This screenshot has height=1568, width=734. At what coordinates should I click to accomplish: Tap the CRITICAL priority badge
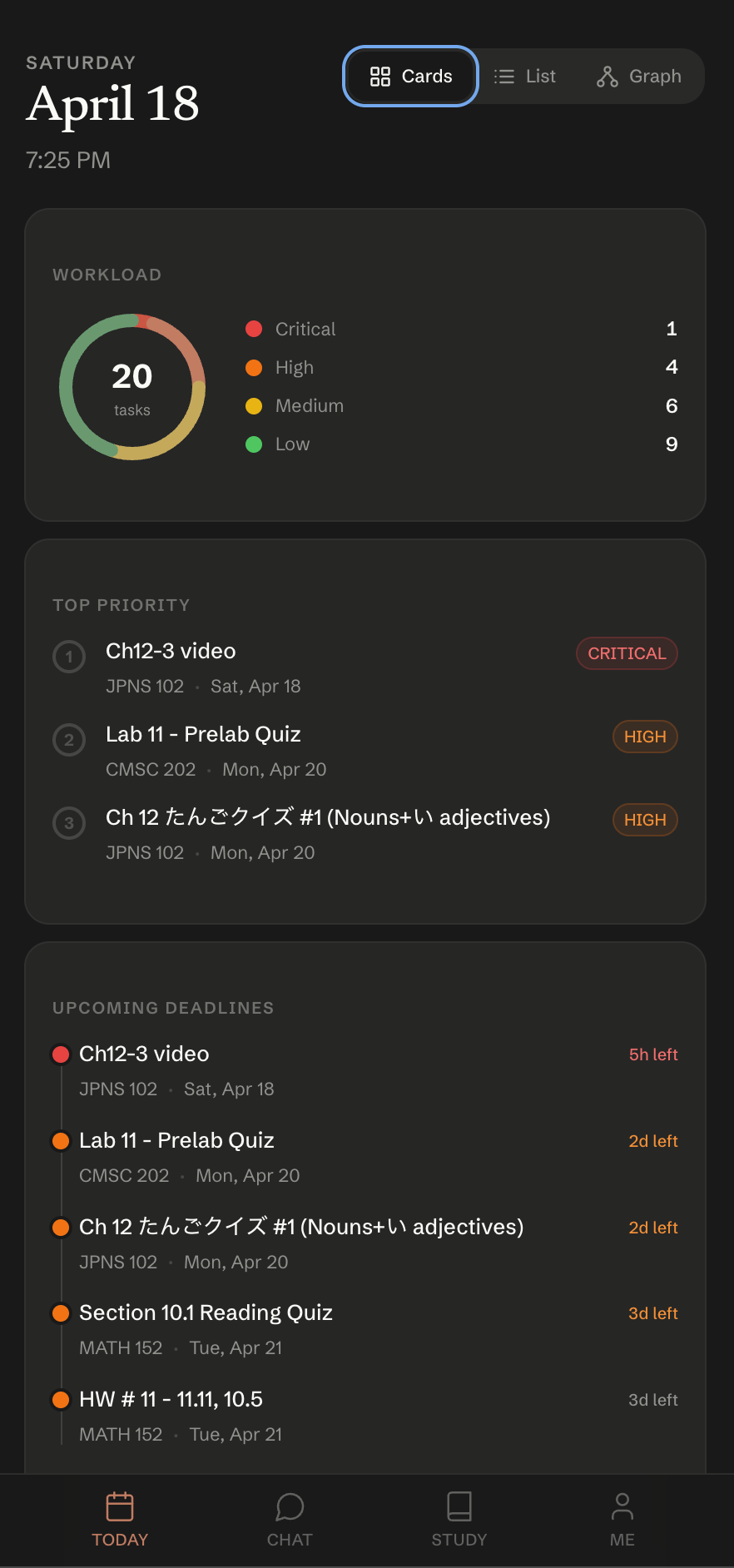pos(627,653)
